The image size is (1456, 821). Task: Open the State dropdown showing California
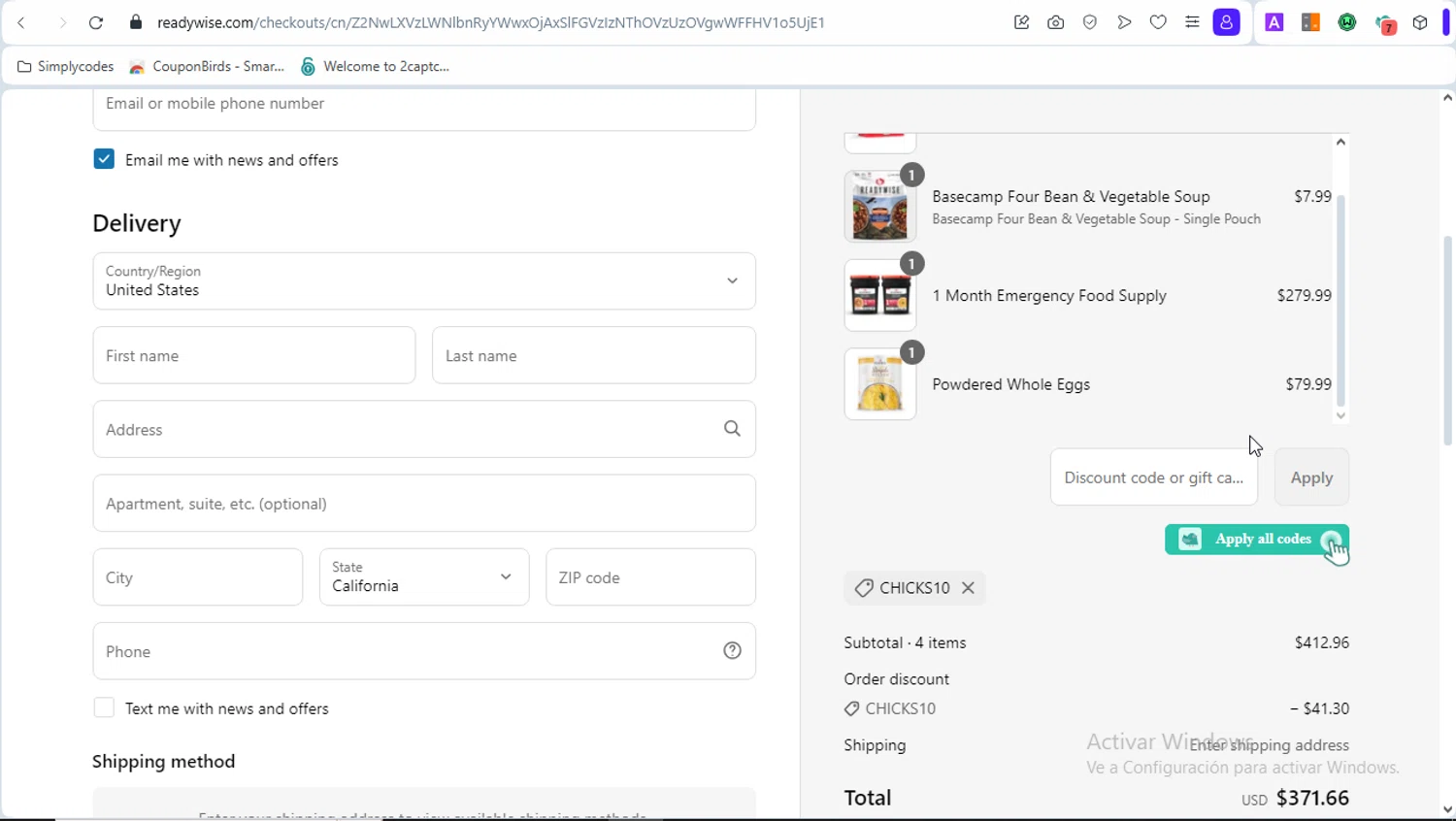424,577
